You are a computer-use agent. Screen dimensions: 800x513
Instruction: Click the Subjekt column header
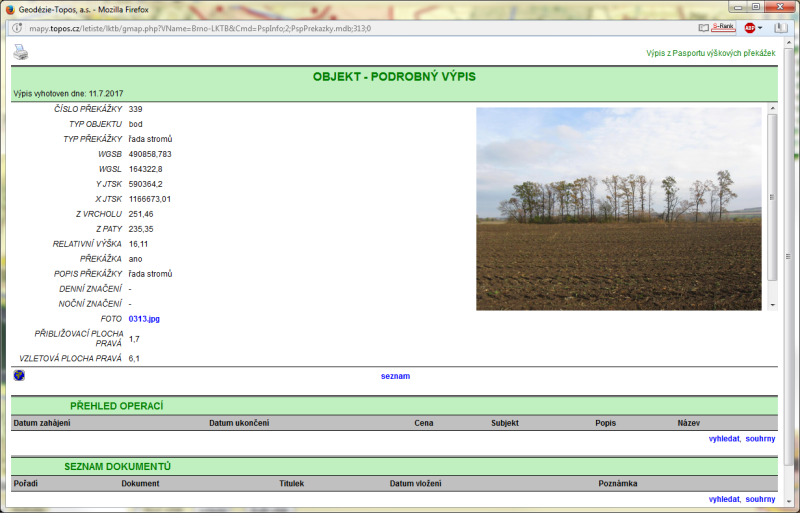[505, 423]
